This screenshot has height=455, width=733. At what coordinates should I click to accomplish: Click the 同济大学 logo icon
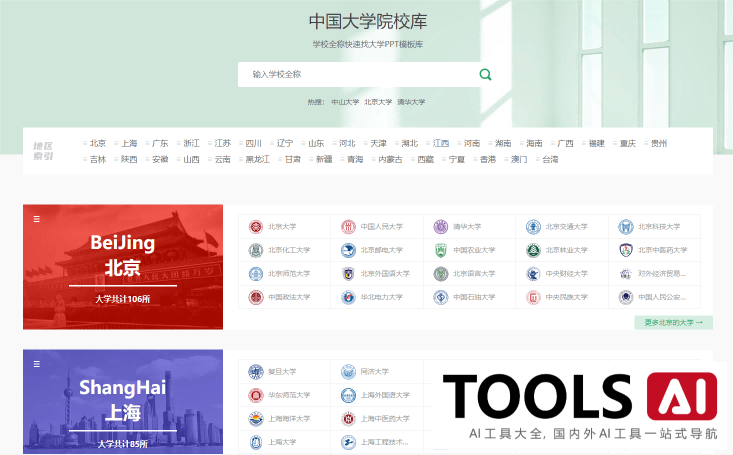pos(348,371)
